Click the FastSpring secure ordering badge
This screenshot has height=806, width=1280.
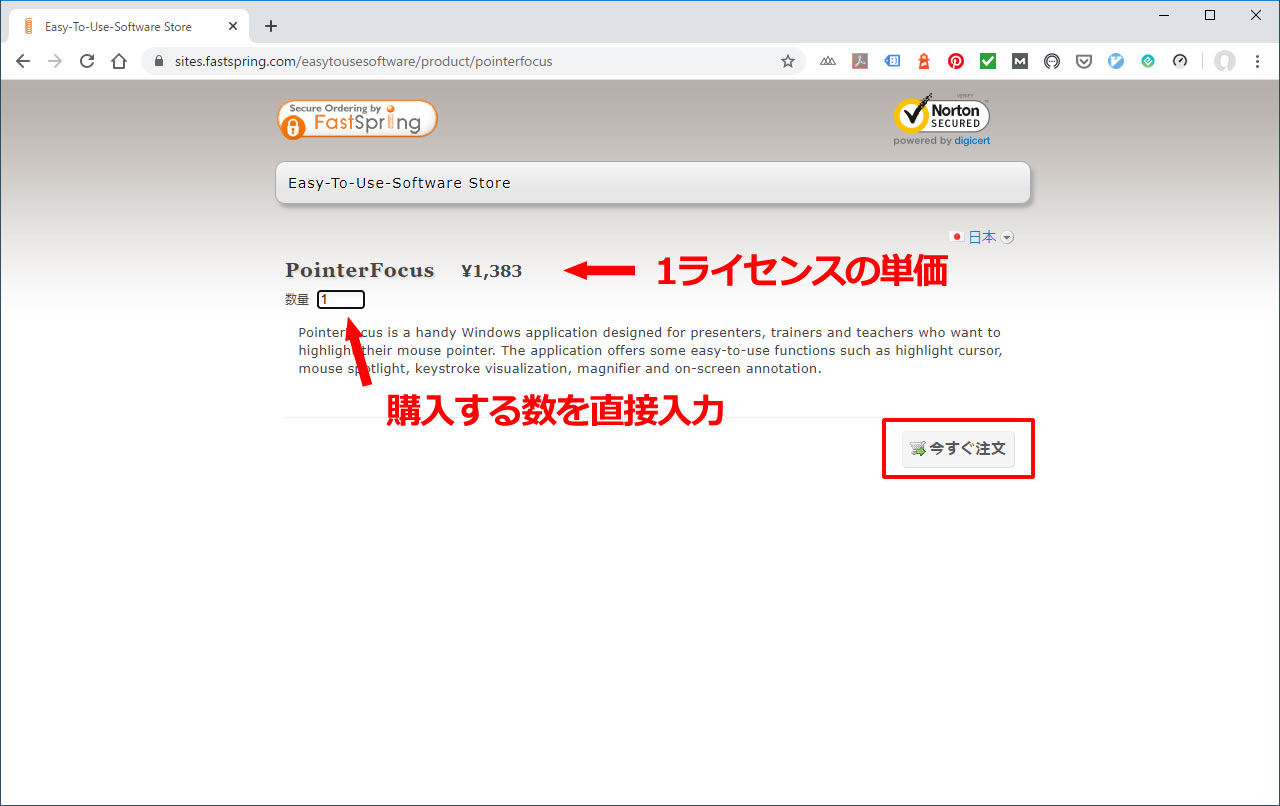pos(357,119)
